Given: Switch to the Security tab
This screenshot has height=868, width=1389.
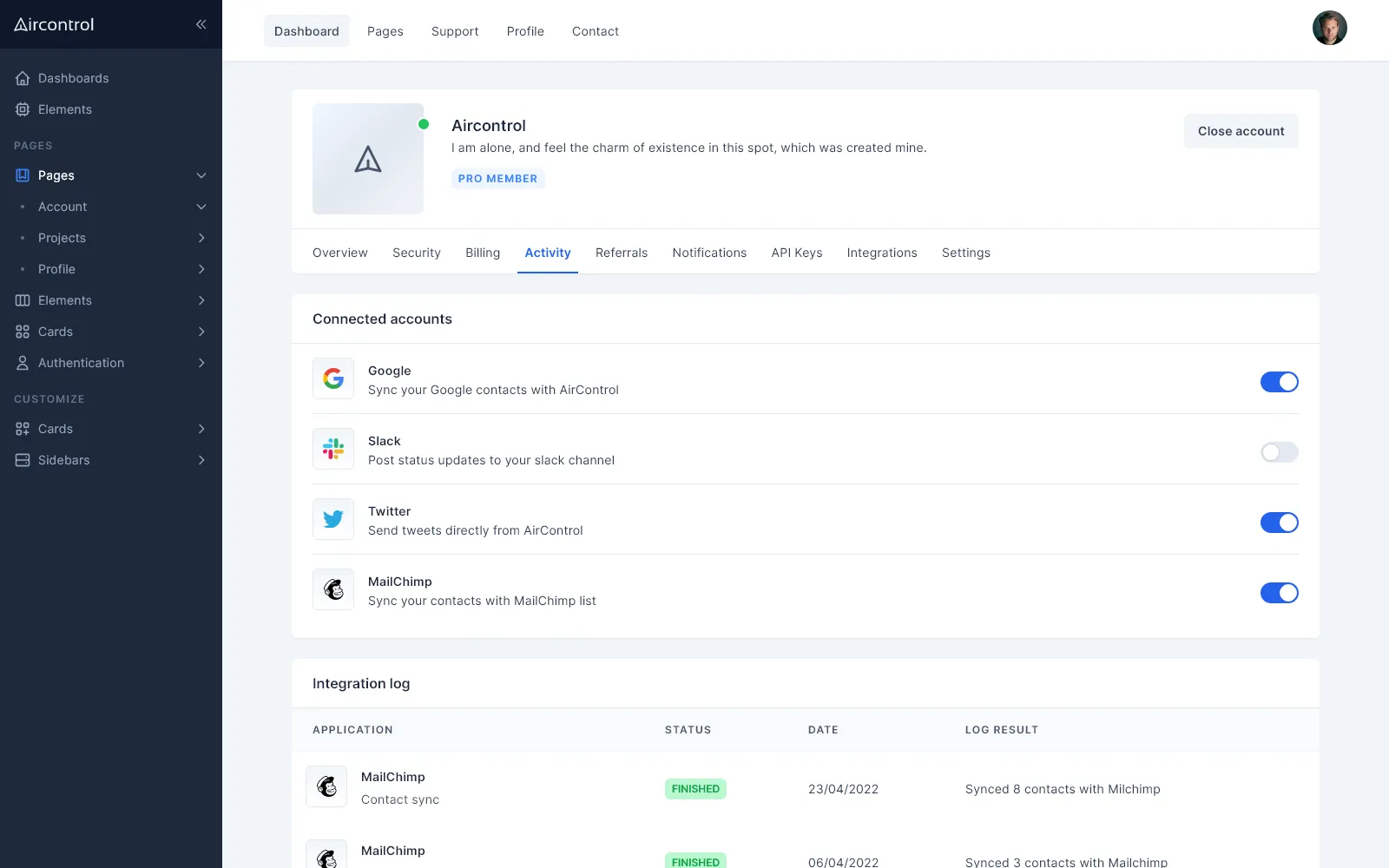Looking at the screenshot, I should pyautogui.click(x=417, y=253).
